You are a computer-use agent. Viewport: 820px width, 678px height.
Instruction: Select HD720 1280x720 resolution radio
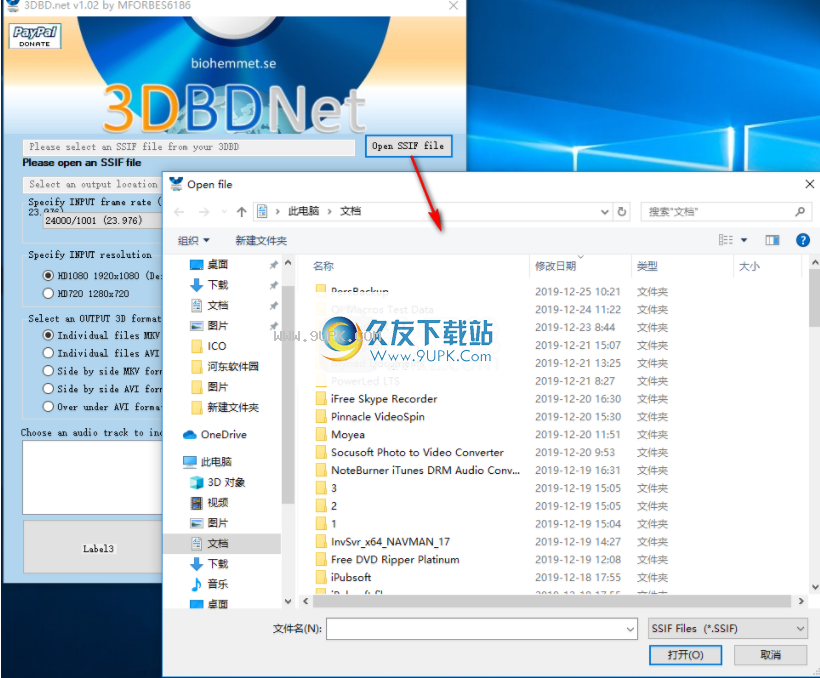point(48,293)
